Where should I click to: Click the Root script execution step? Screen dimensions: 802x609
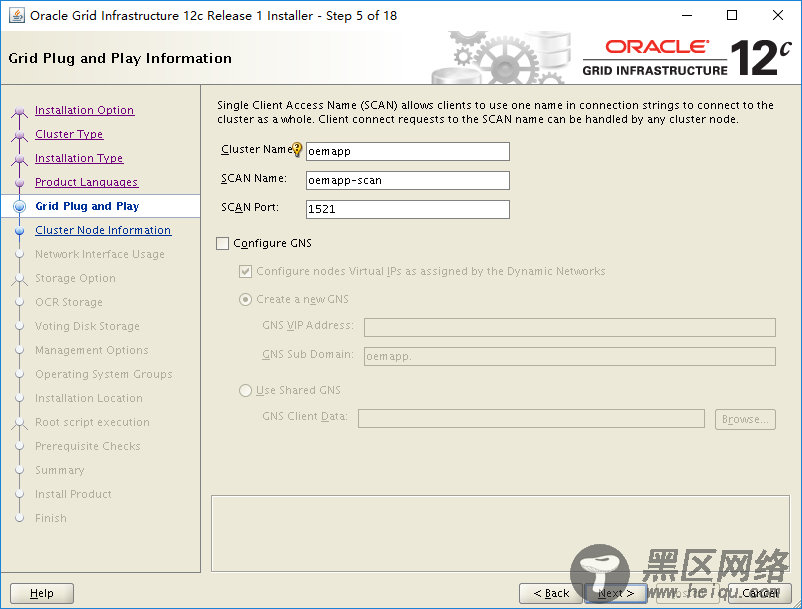point(92,422)
